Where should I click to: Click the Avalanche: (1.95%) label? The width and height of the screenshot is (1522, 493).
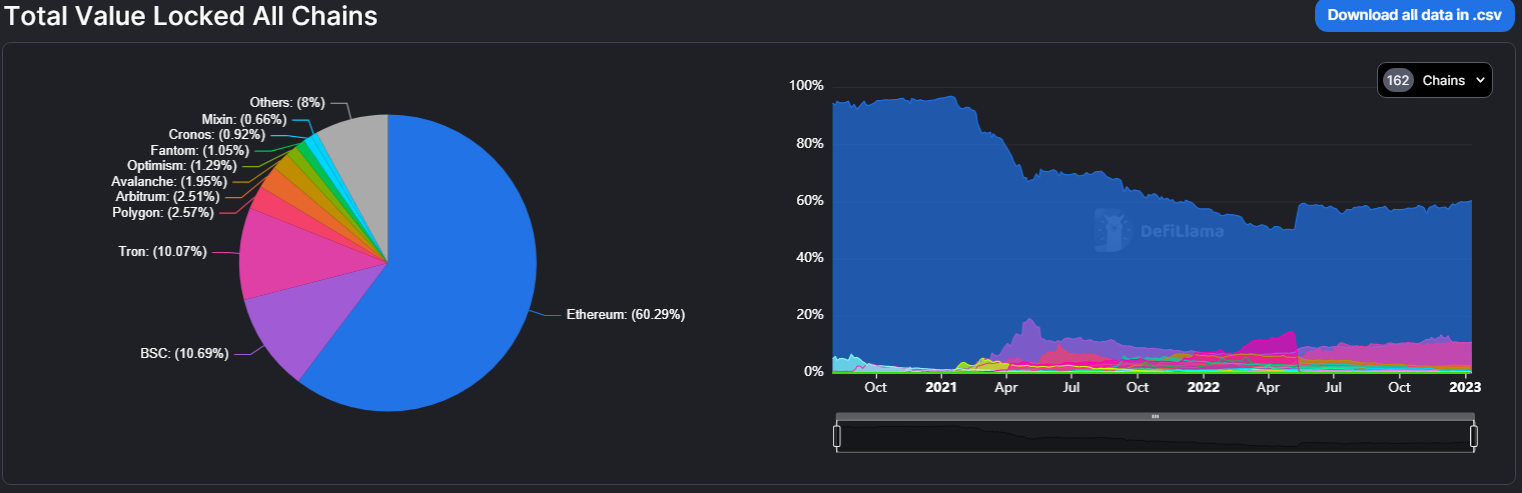[169, 181]
